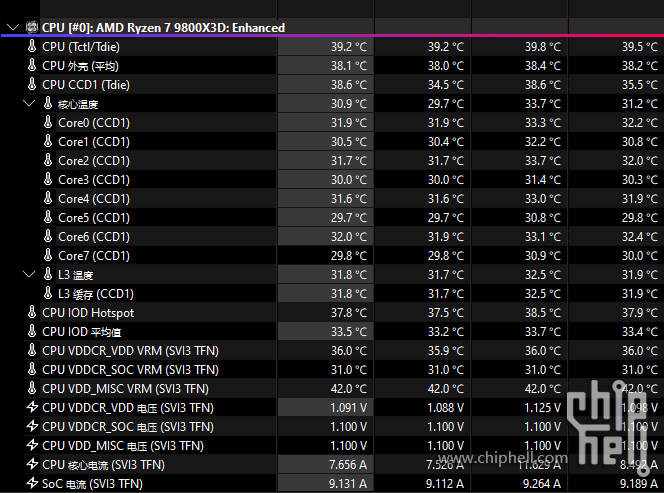The height and width of the screenshot is (493, 664).
Task: Click lightning icon beside SoC 电流
Action: coord(32,483)
